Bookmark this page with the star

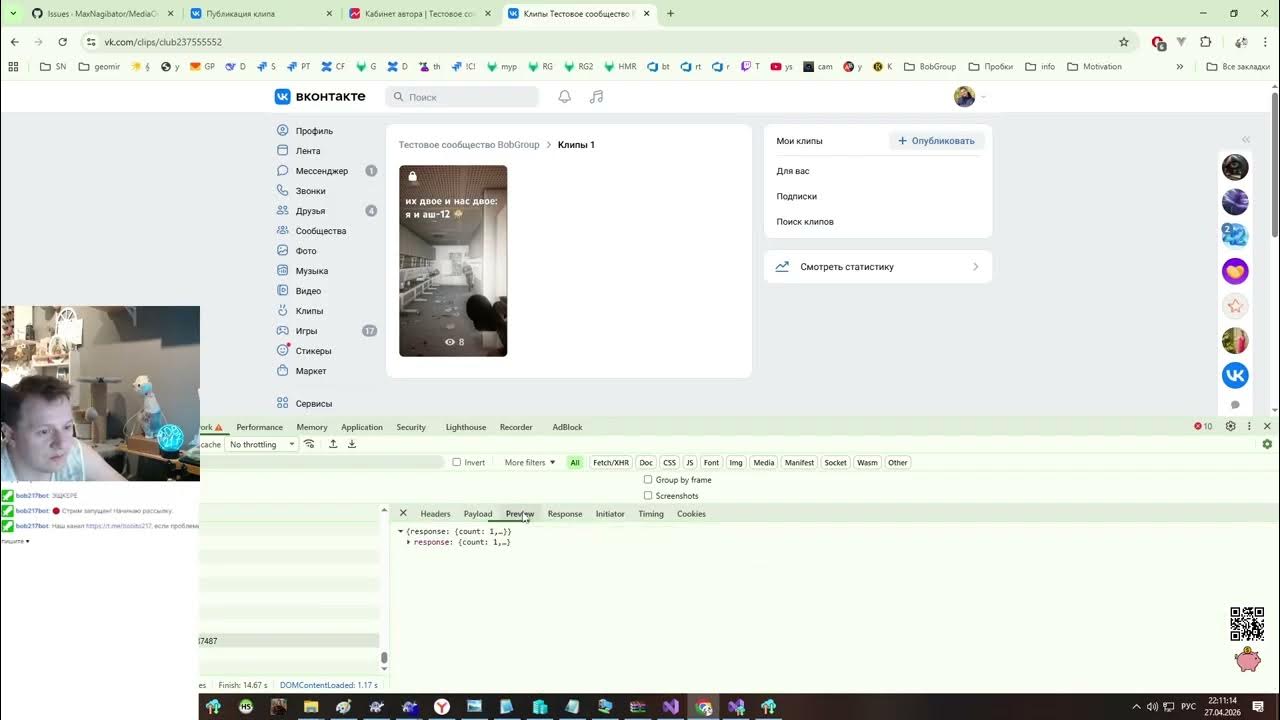tap(1124, 42)
